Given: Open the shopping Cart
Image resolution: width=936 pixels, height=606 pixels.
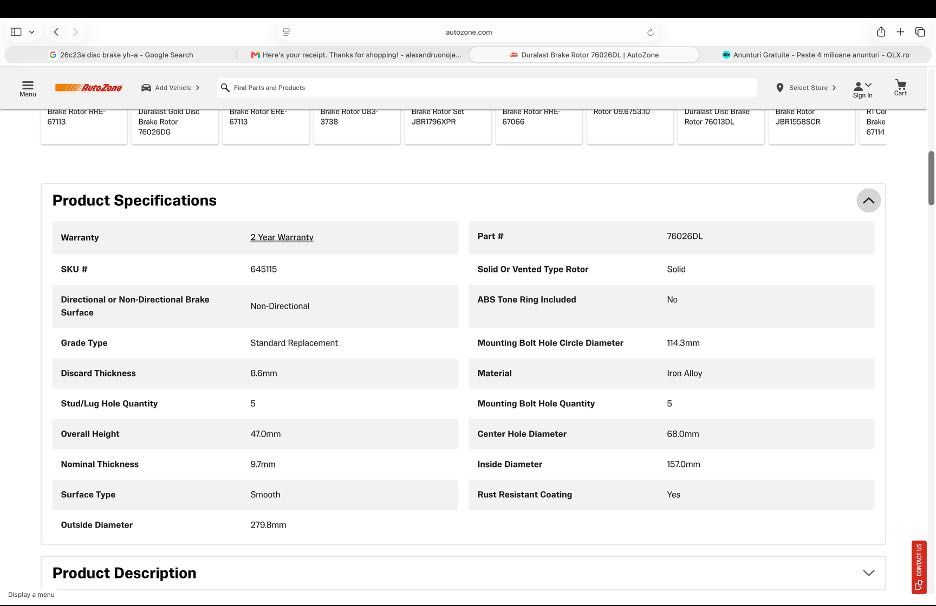Looking at the screenshot, I should pyautogui.click(x=900, y=88).
